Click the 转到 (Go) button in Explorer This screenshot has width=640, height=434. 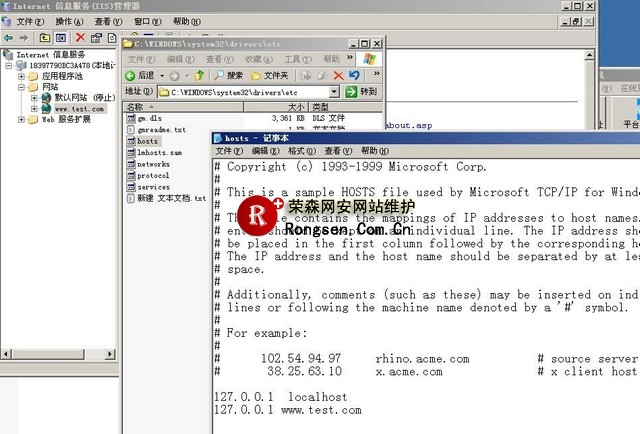point(362,91)
